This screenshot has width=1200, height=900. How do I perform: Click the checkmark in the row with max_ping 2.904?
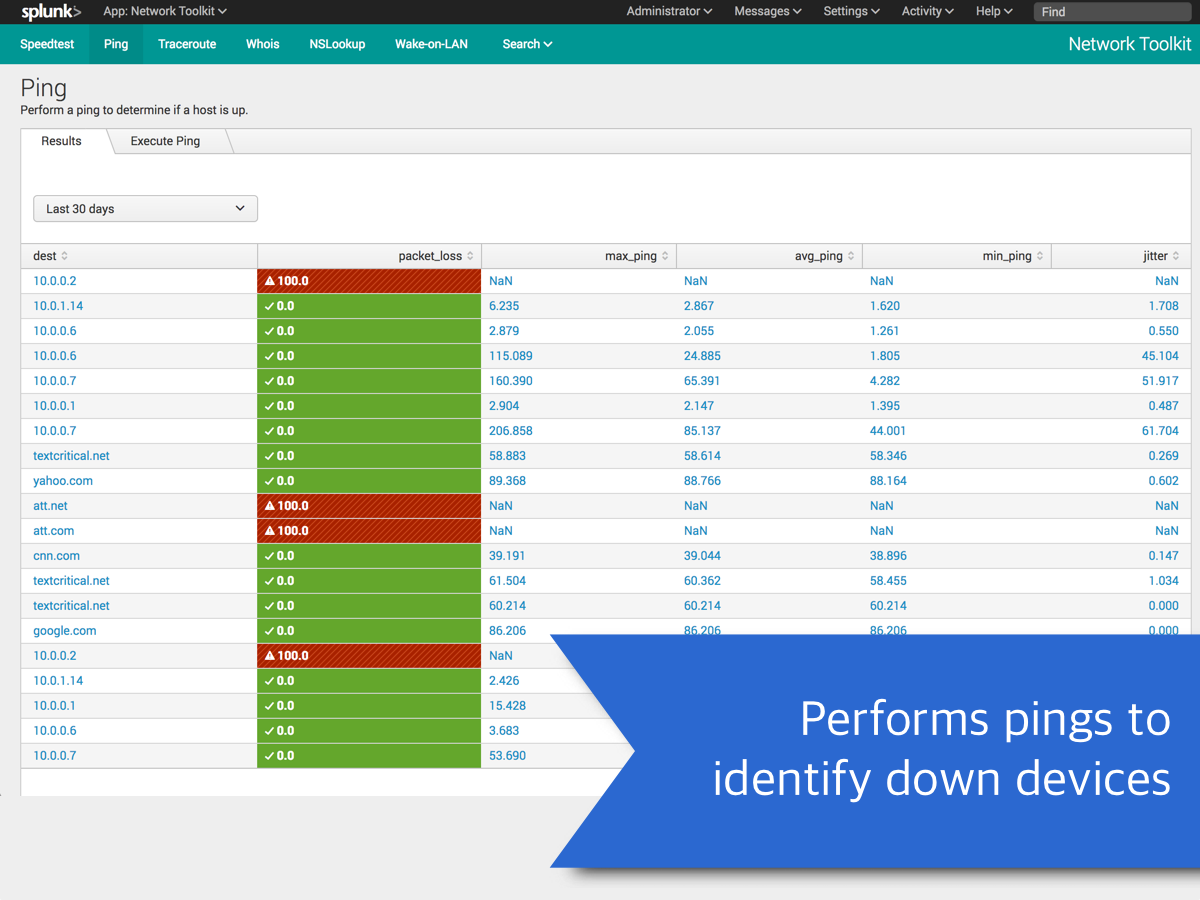(x=270, y=406)
